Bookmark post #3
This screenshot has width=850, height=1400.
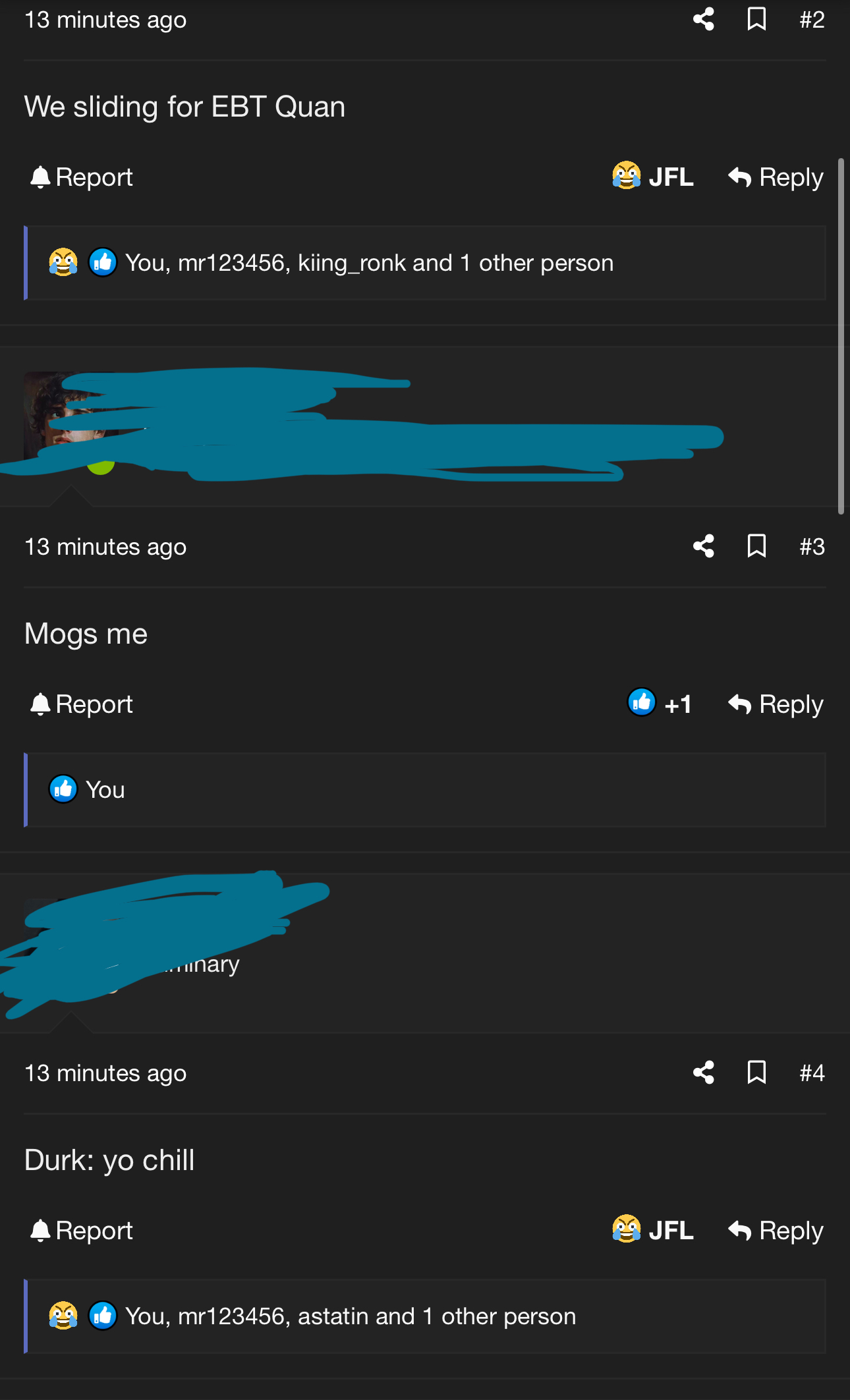756,546
